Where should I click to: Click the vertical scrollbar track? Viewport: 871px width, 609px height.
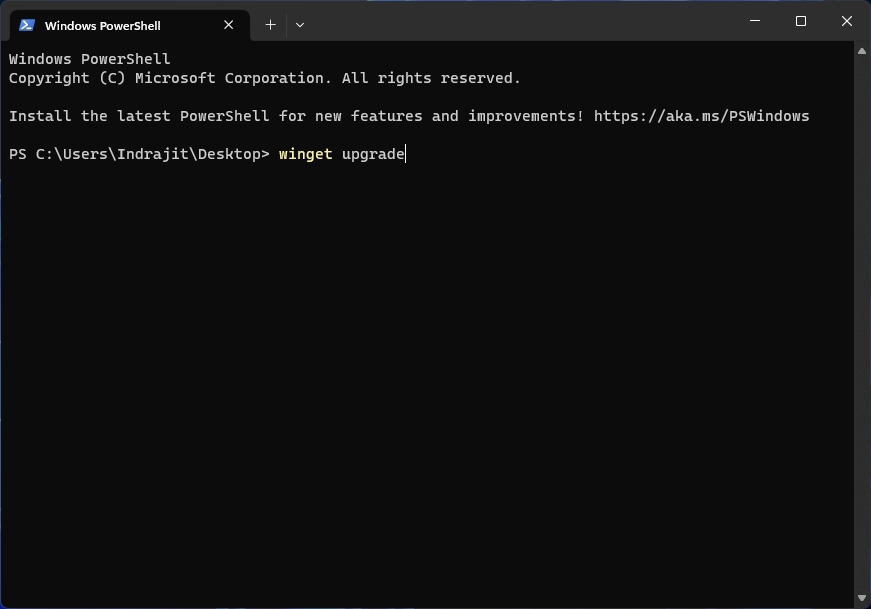[x=863, y=320]
